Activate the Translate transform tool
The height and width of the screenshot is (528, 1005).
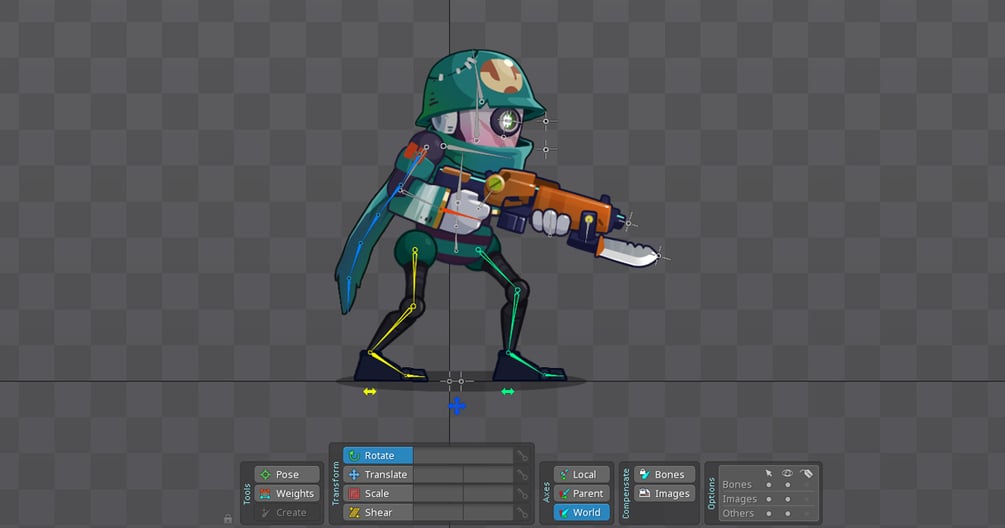tap(378, 475)
